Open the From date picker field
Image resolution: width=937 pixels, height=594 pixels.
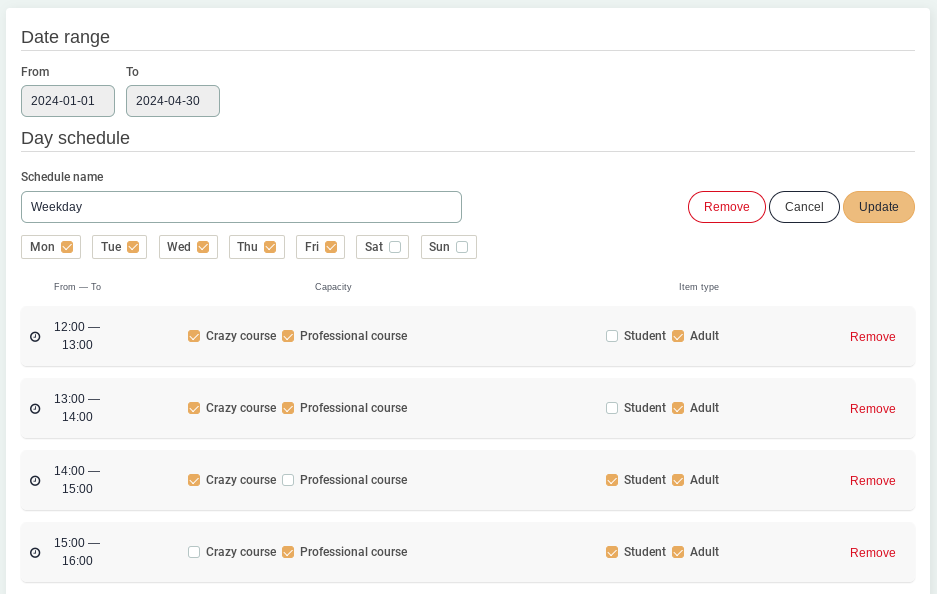click(68, 101)
